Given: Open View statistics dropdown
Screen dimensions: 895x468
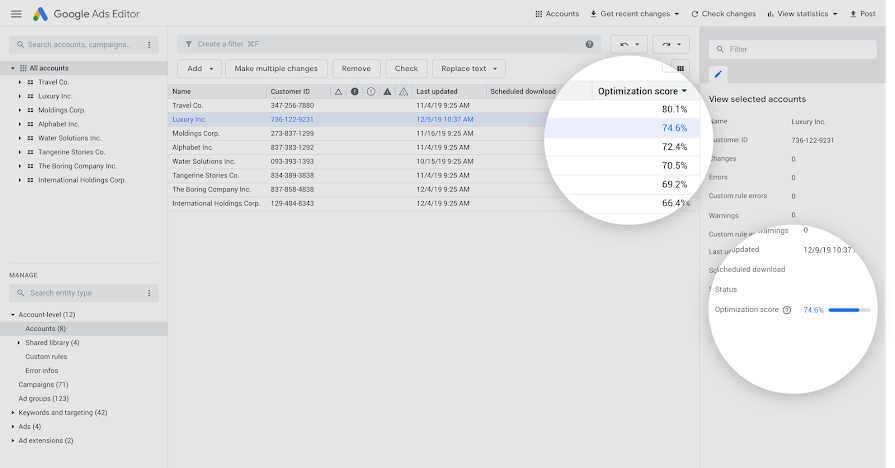Looking at the screenshot, I should 802,14.
